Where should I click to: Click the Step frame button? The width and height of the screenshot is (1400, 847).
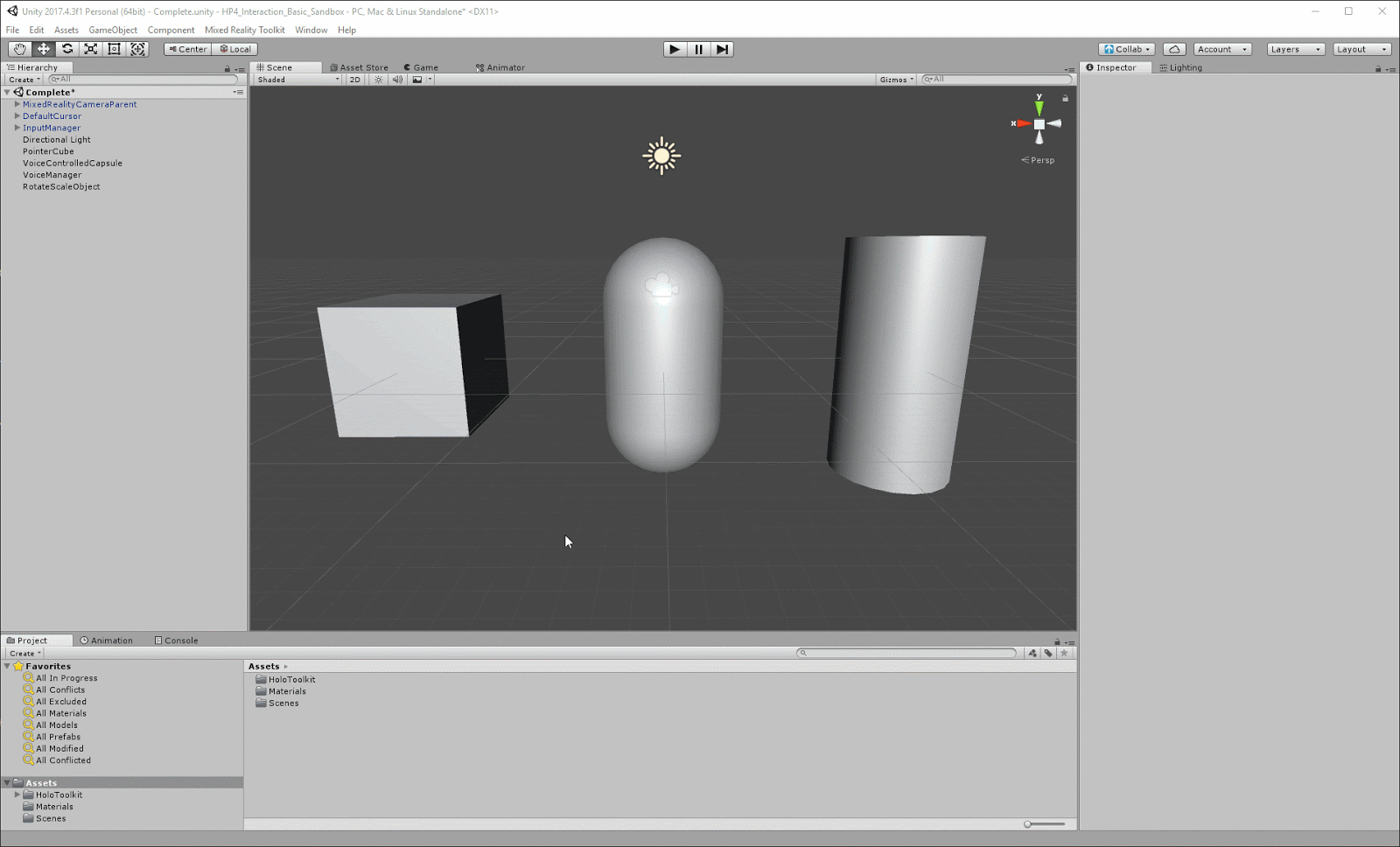[722, 49]
